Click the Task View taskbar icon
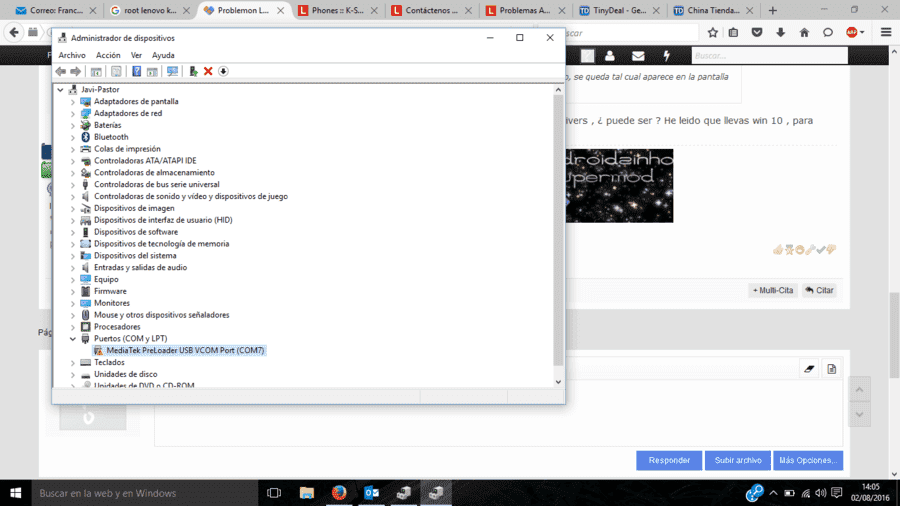 [x=274, y=493]
